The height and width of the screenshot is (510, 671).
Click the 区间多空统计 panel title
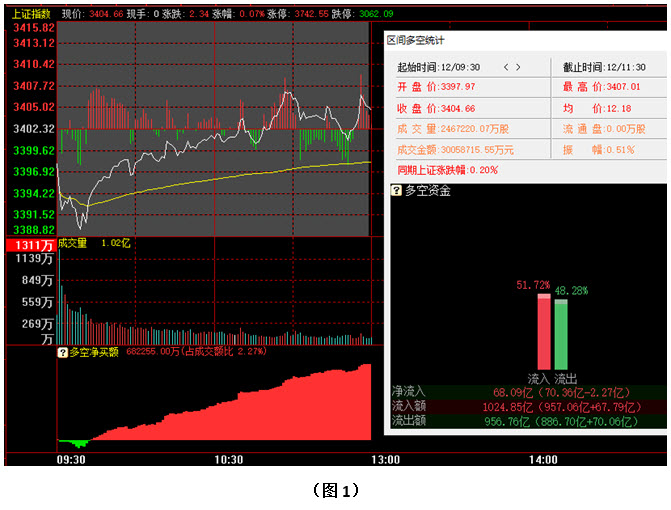[416, 41]
